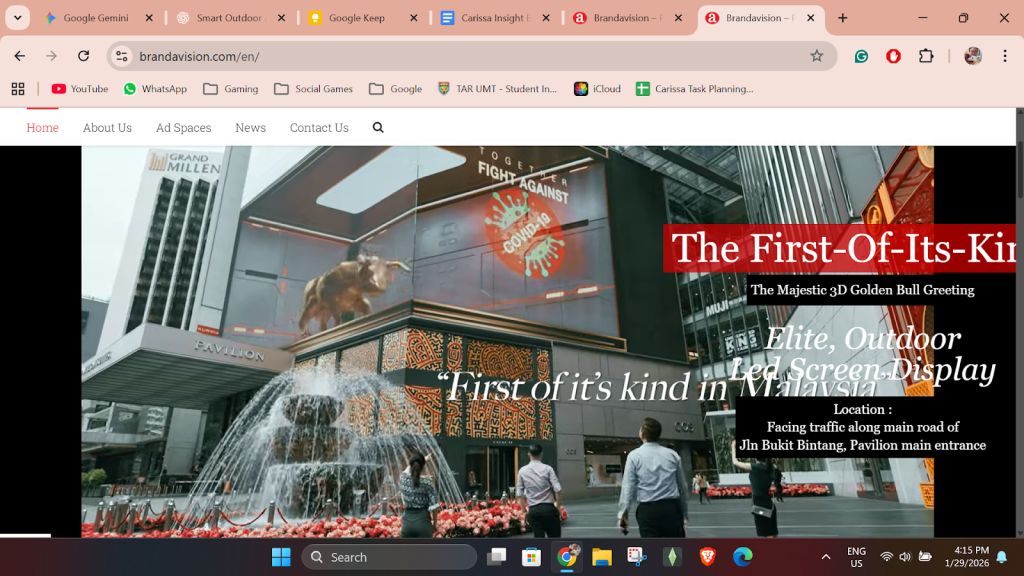Open battery status in system tray

coord(925,557)
